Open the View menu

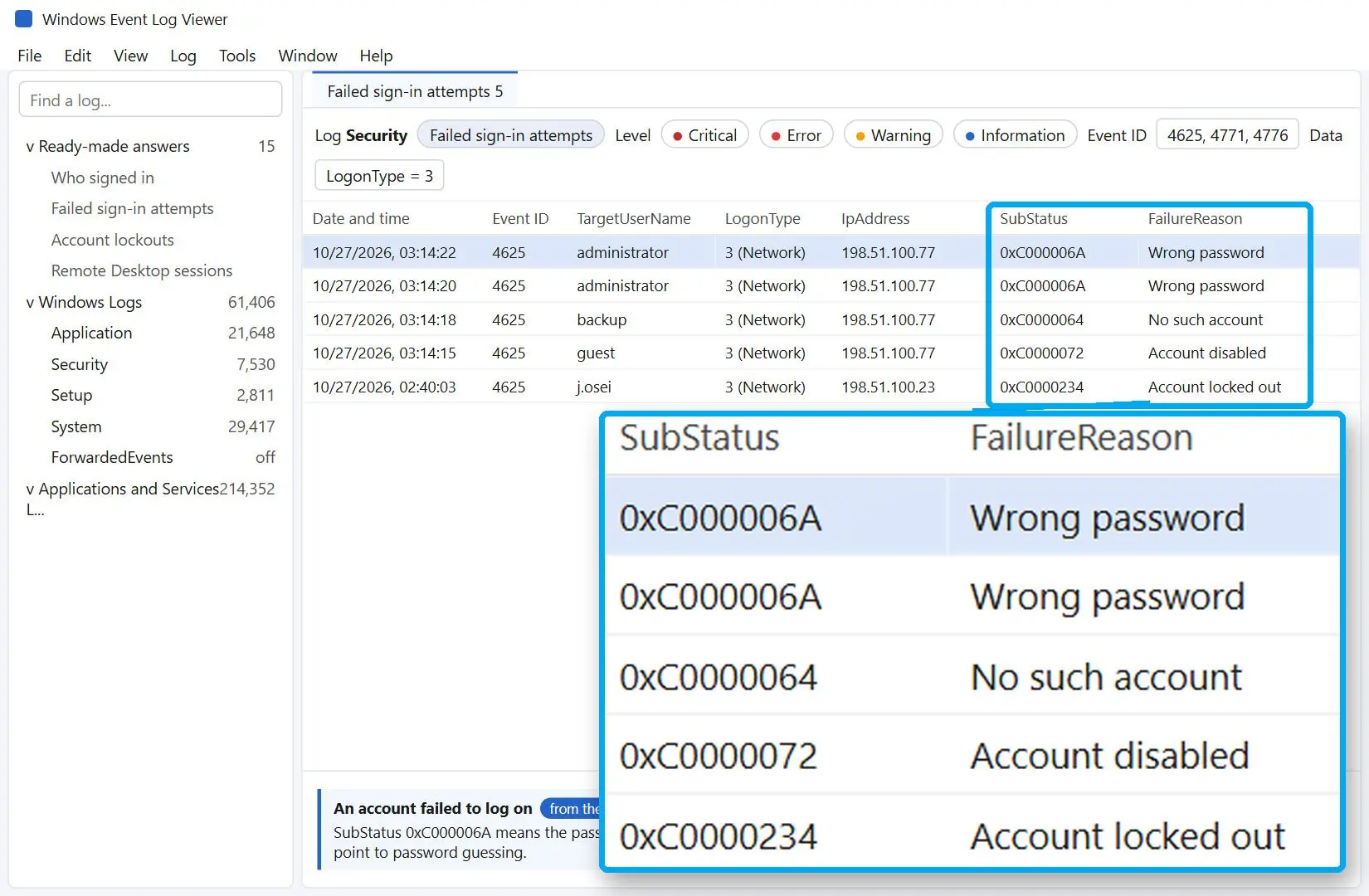[x=130, y=56]
